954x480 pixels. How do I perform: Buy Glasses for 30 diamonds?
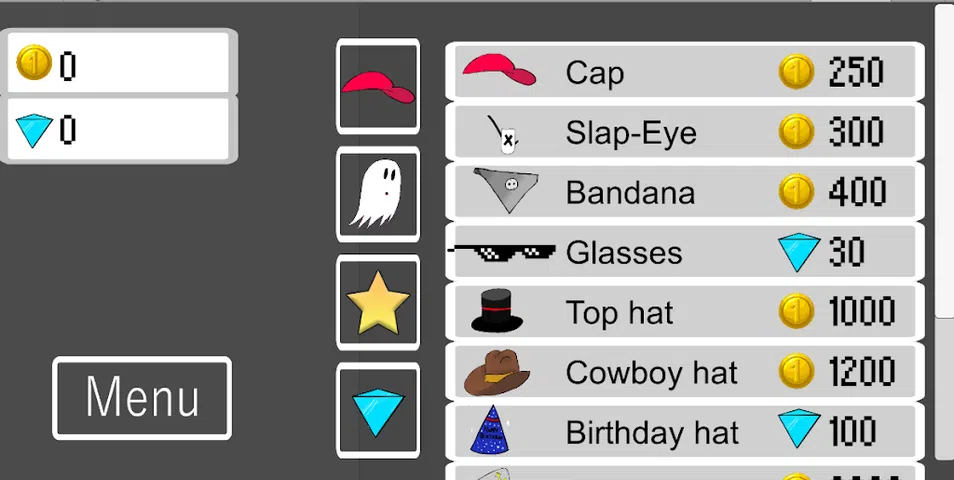[x=685, y=251]
